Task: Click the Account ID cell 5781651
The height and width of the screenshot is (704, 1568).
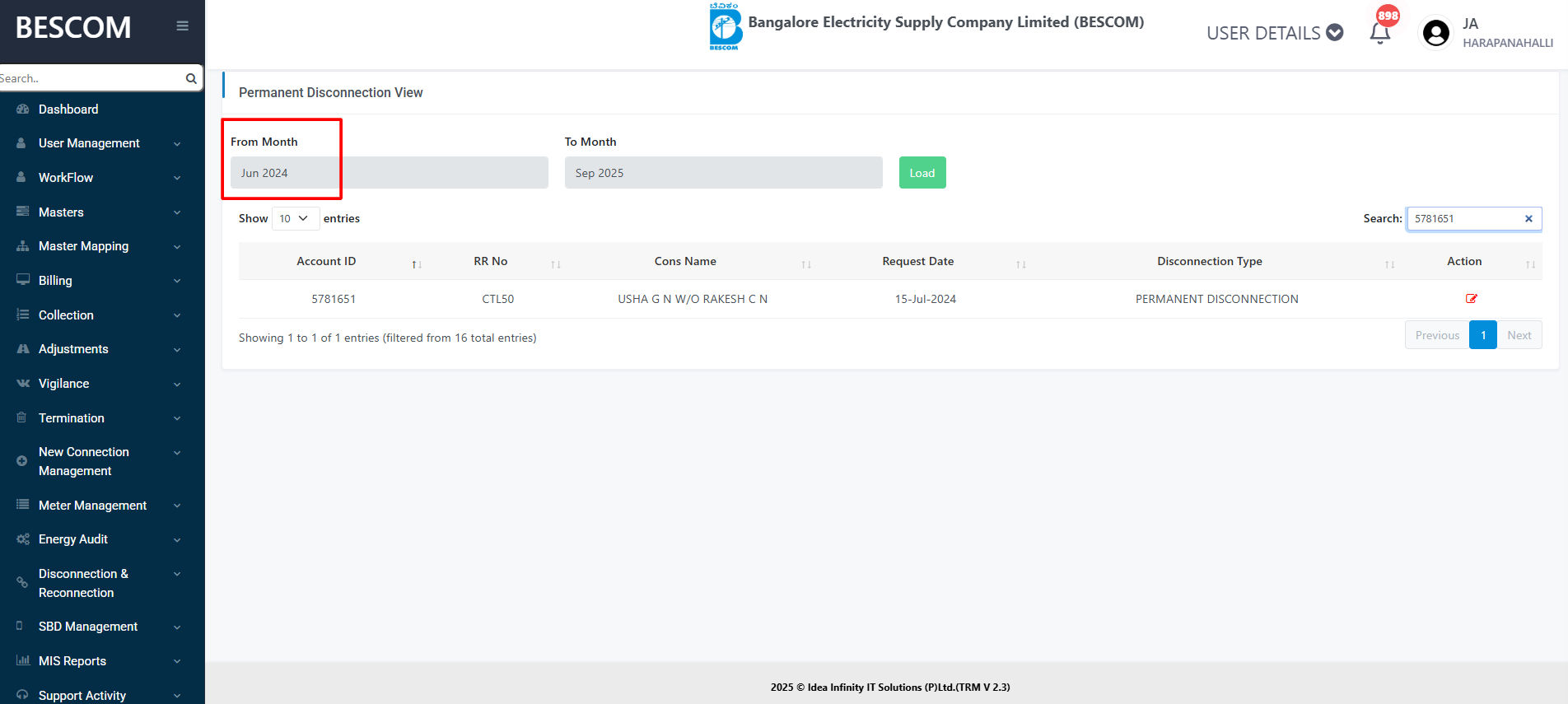Action: click(x=334, y=299)
